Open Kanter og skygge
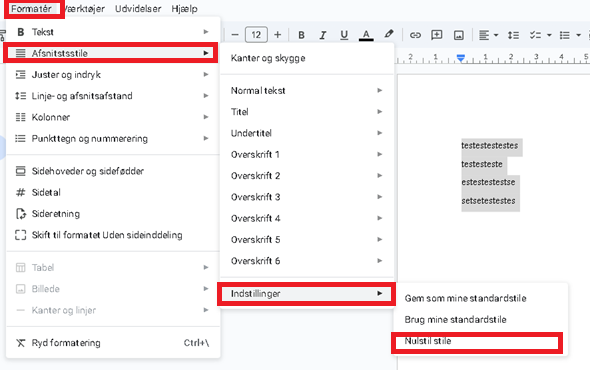Screen dimensions: 590x370 pos(307,58)
